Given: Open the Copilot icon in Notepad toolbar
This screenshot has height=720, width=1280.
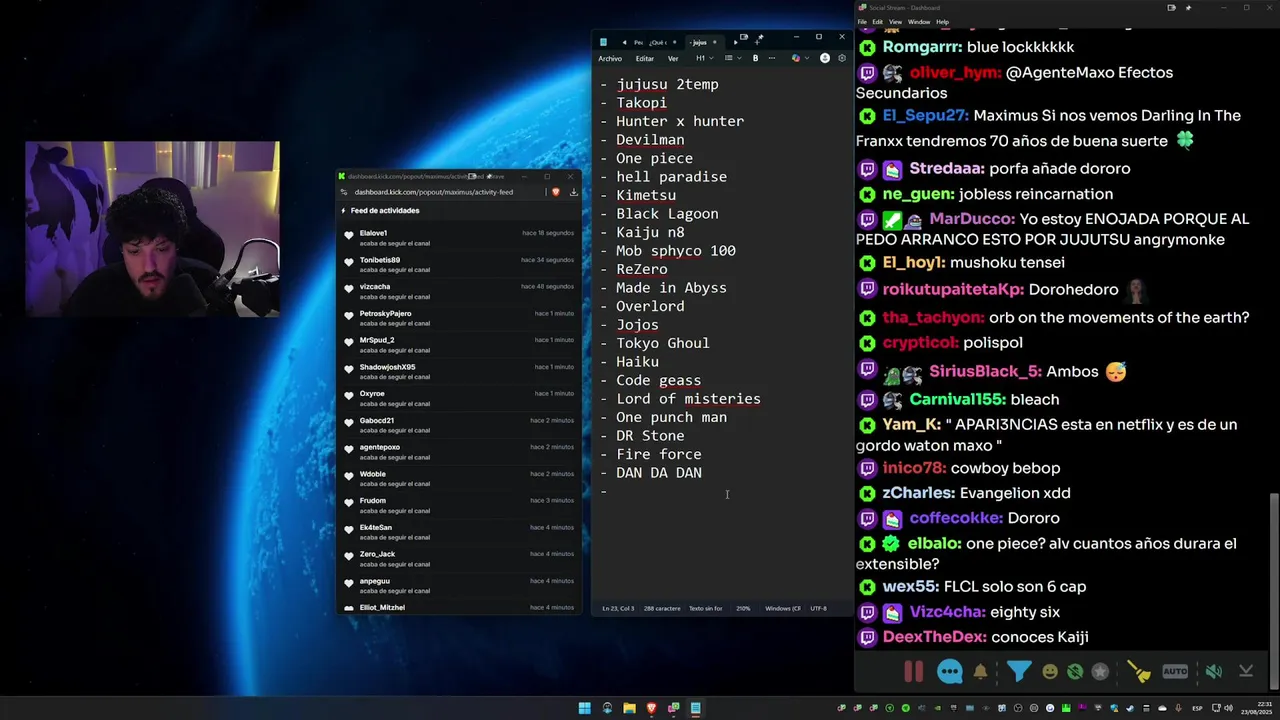Looking at the screenshot, I should (796, 58).
